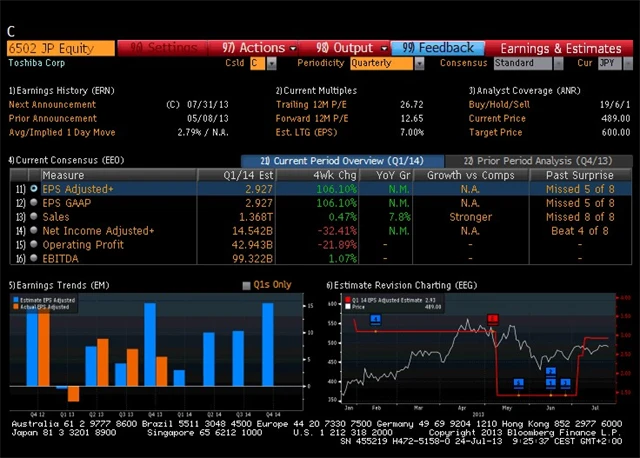Open the Csld dropdown arrow

point(271,63)
